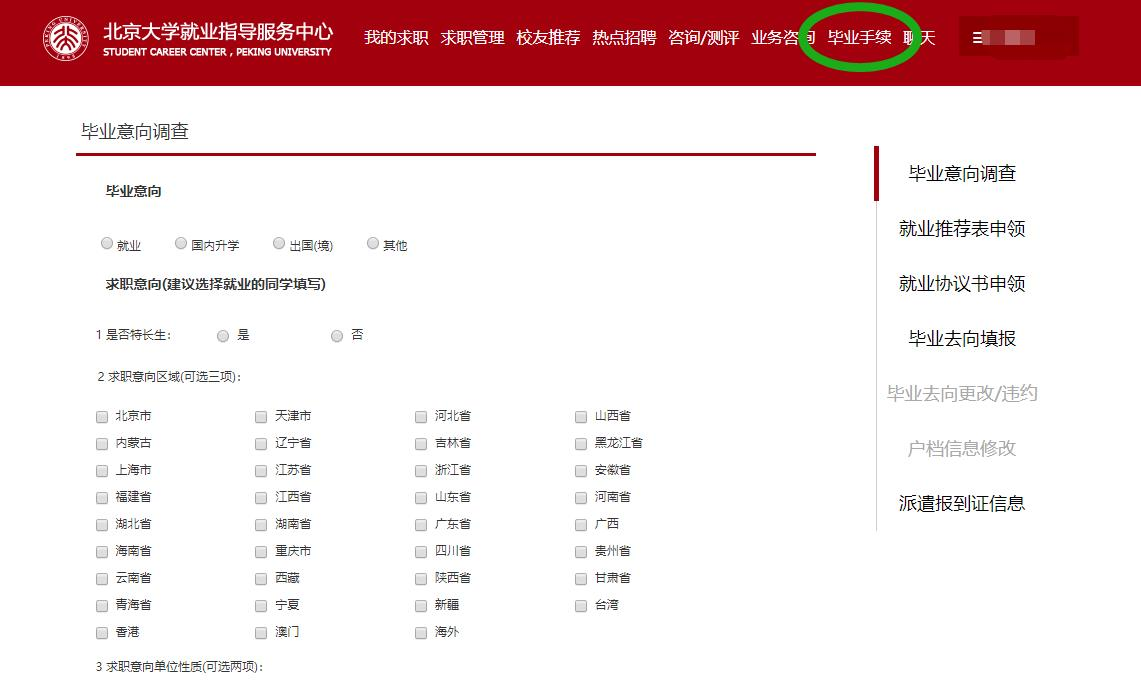Open 就业推荐表申领 in sidebar
1141x689 pixels.
[x=961, y=229]
